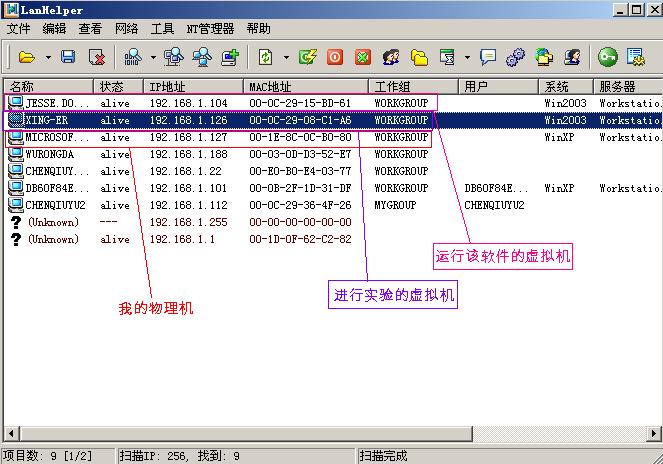Sort by the 用户 column header
The image size is (663, 464).
tap(499, 86)
